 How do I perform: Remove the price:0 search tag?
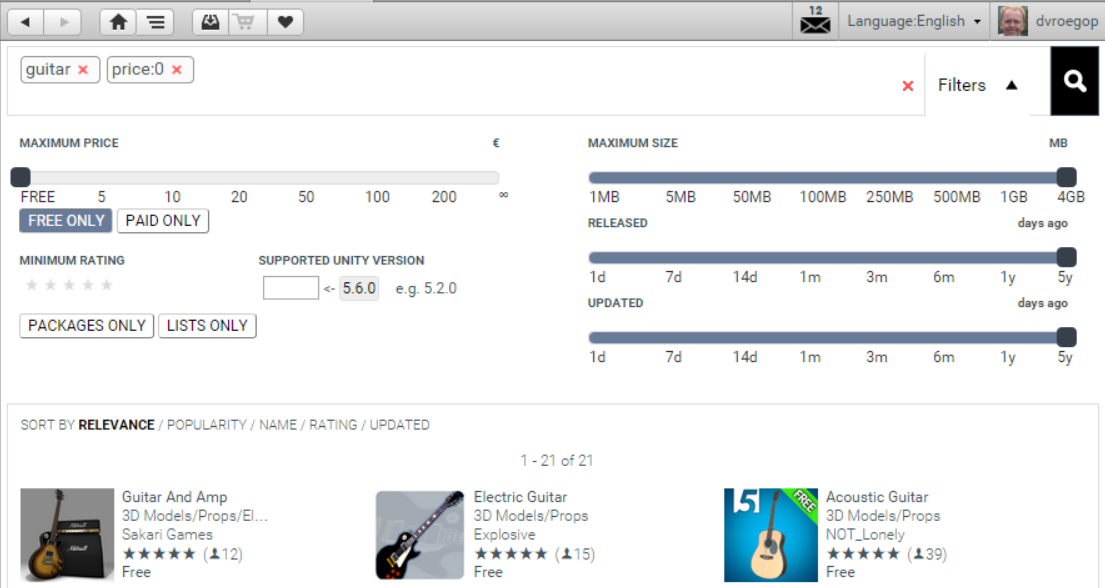point(177,70)
